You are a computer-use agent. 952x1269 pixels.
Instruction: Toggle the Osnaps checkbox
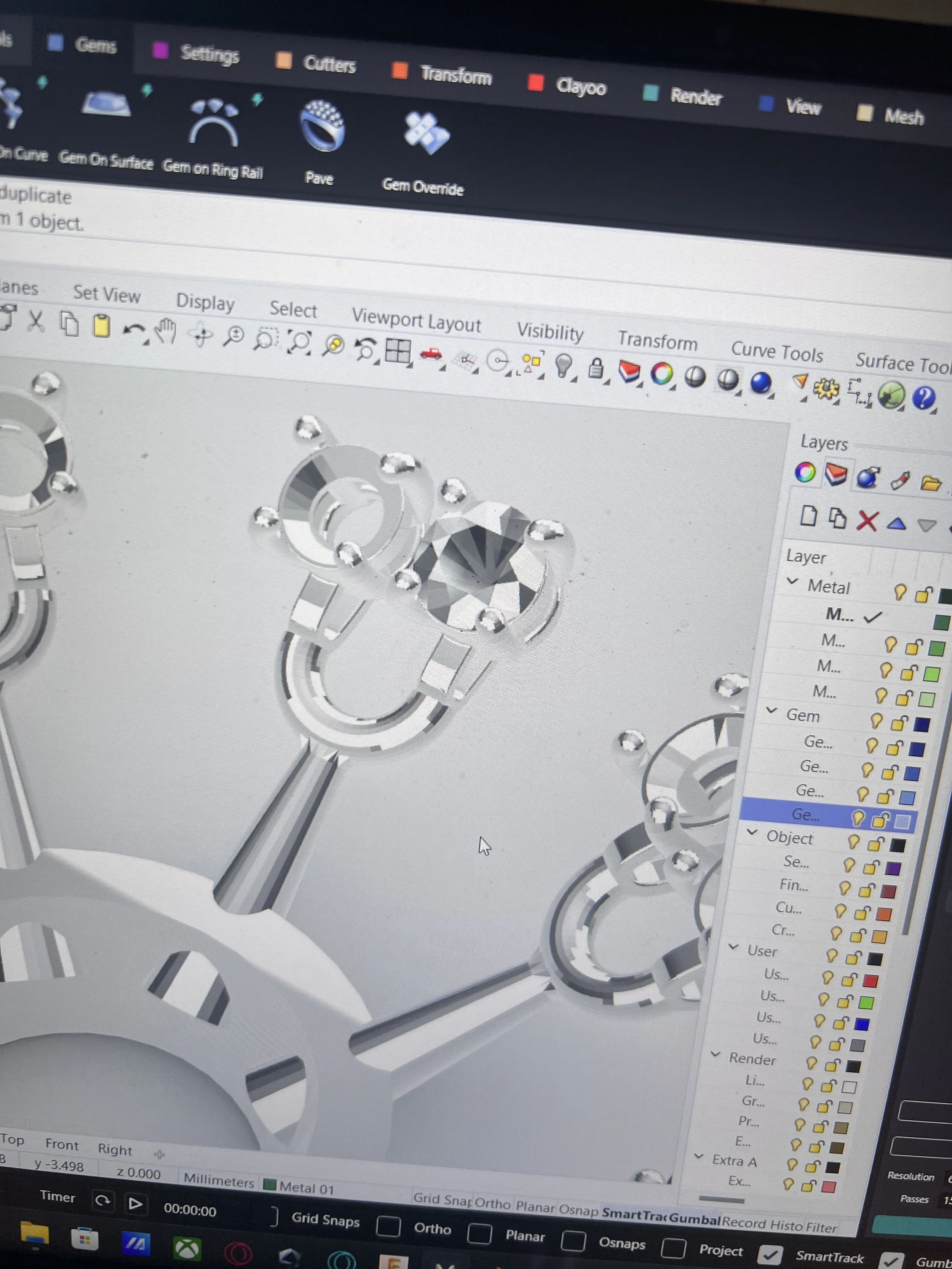(x=573, y=1240)
